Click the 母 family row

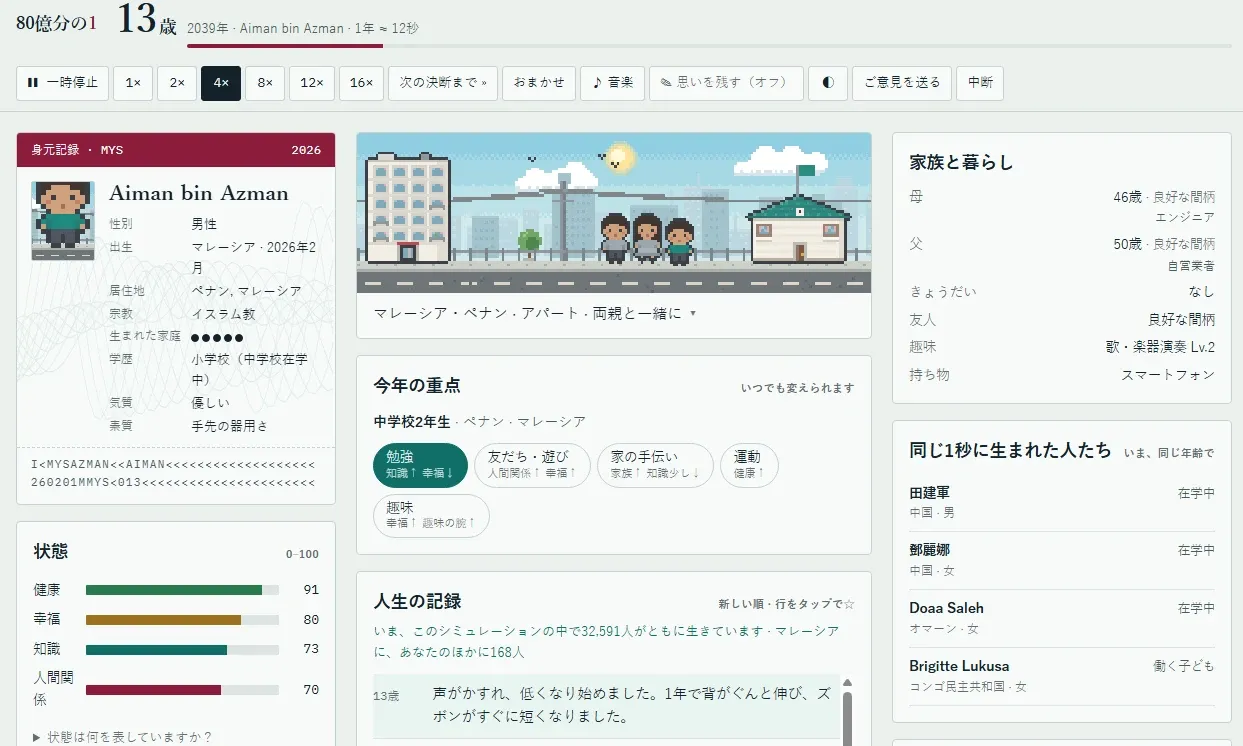tap(1062, 207)
